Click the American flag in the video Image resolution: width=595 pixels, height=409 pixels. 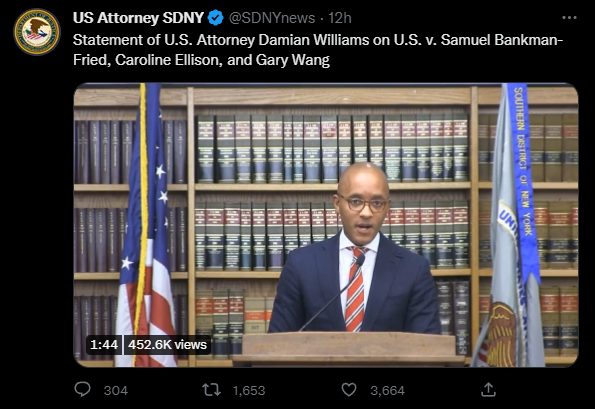pos(146,228)
